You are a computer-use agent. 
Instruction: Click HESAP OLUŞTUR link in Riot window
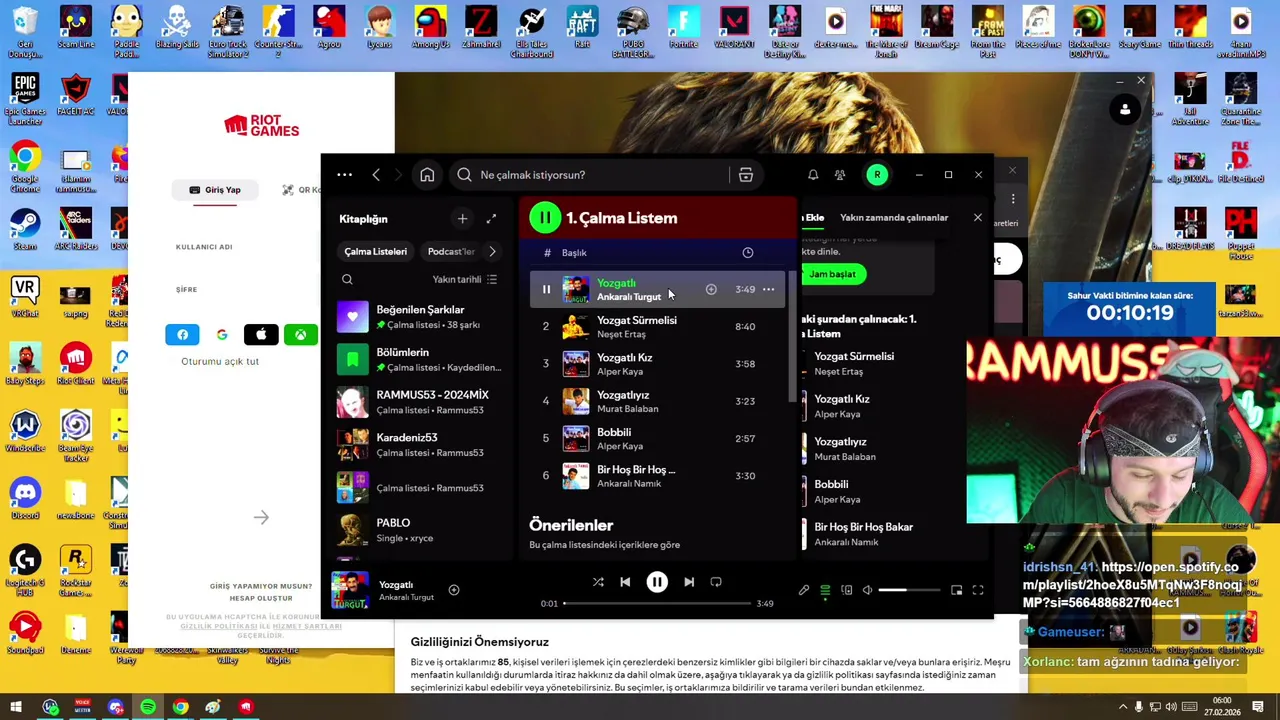click(x=261, y=598)
